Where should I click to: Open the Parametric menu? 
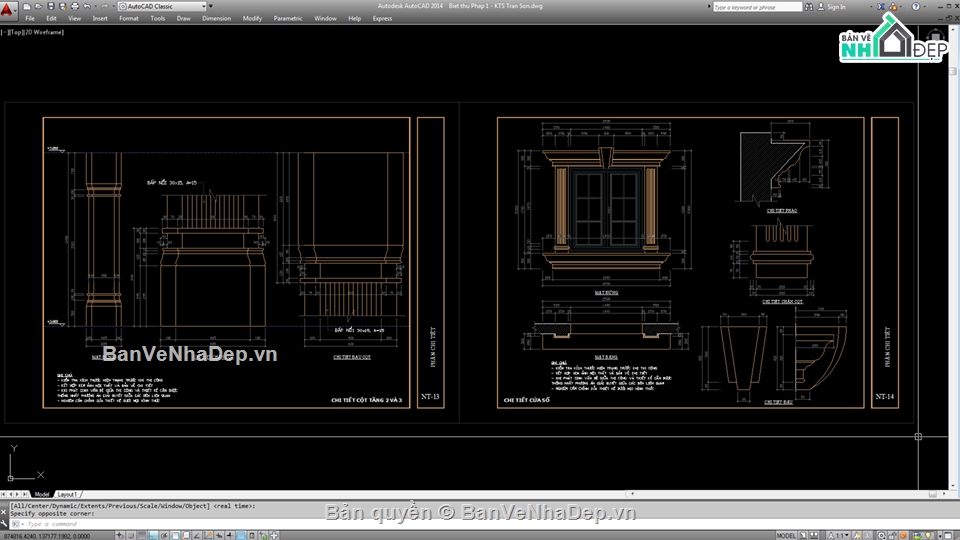click(288, 18)
